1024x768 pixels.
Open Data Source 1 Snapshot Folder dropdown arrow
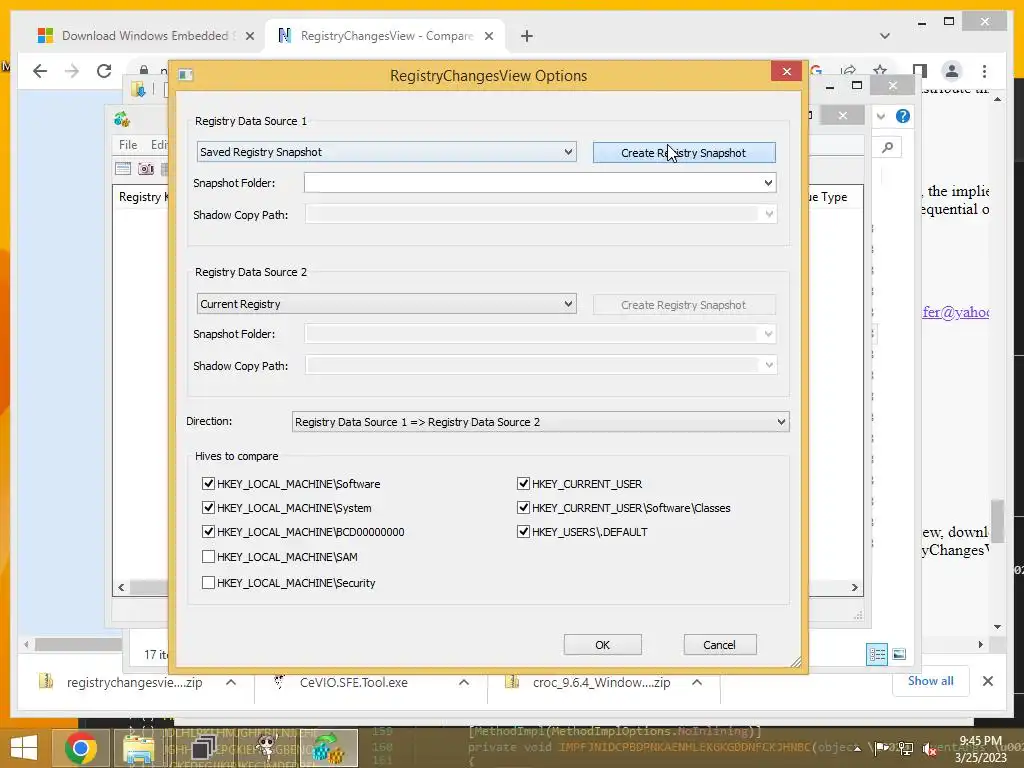[x=768, y=183]
